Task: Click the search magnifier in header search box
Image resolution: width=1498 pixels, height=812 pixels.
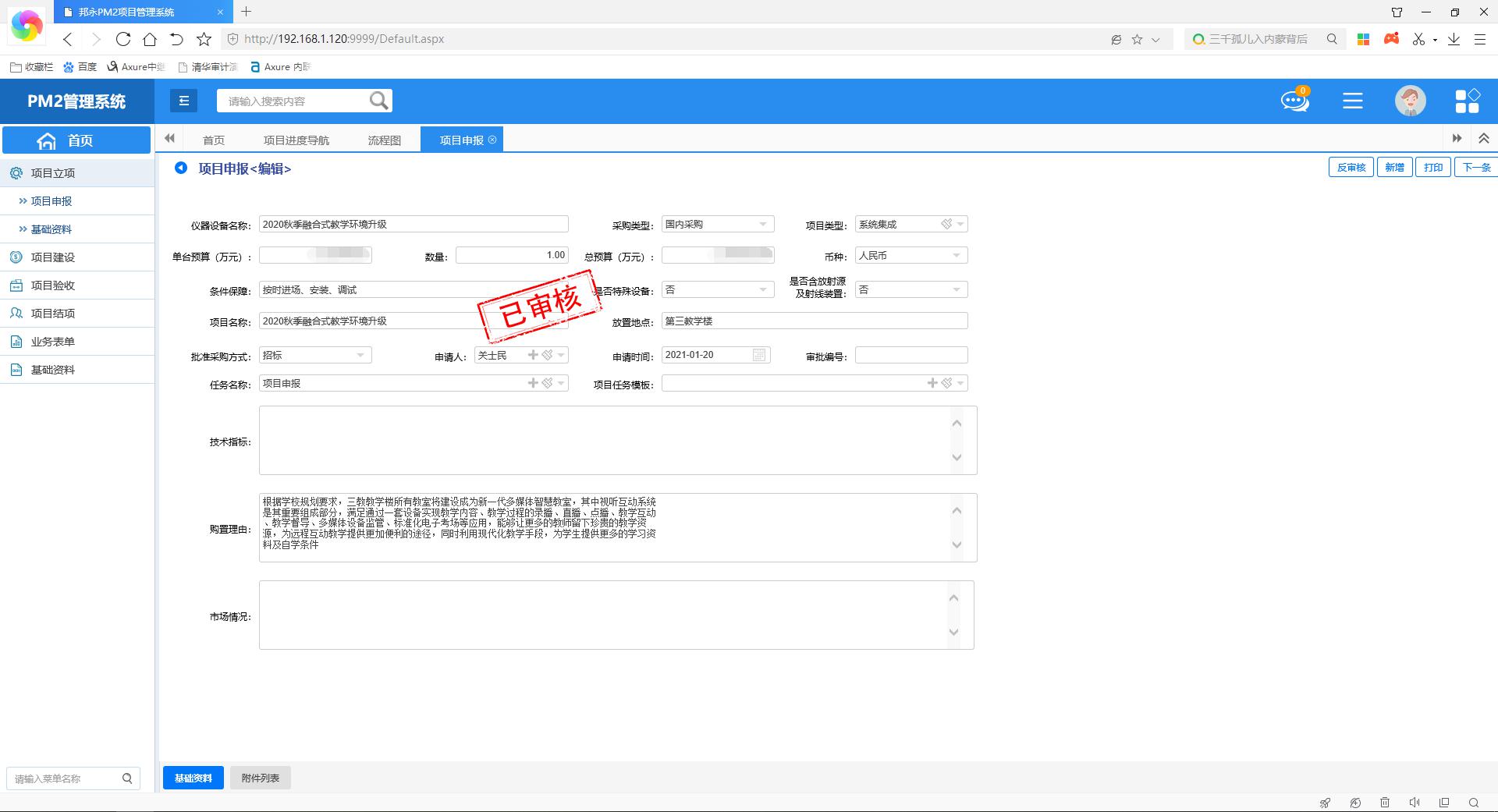Action: (378, 101)
